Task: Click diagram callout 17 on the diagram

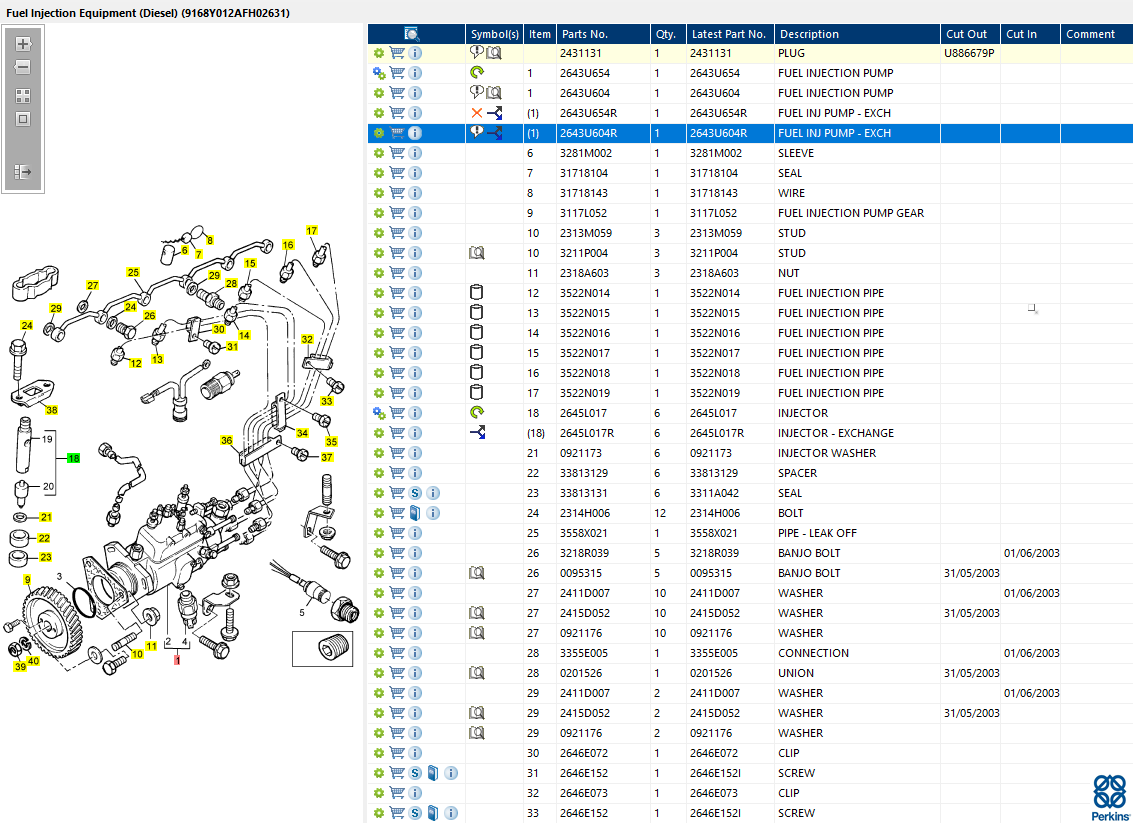Action: (311, 230)
